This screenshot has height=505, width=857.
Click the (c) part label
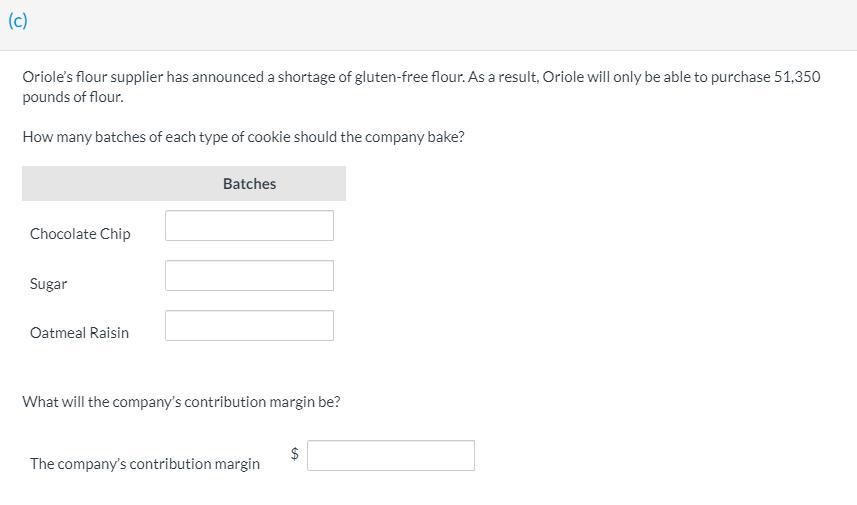[x=17, y=23]
